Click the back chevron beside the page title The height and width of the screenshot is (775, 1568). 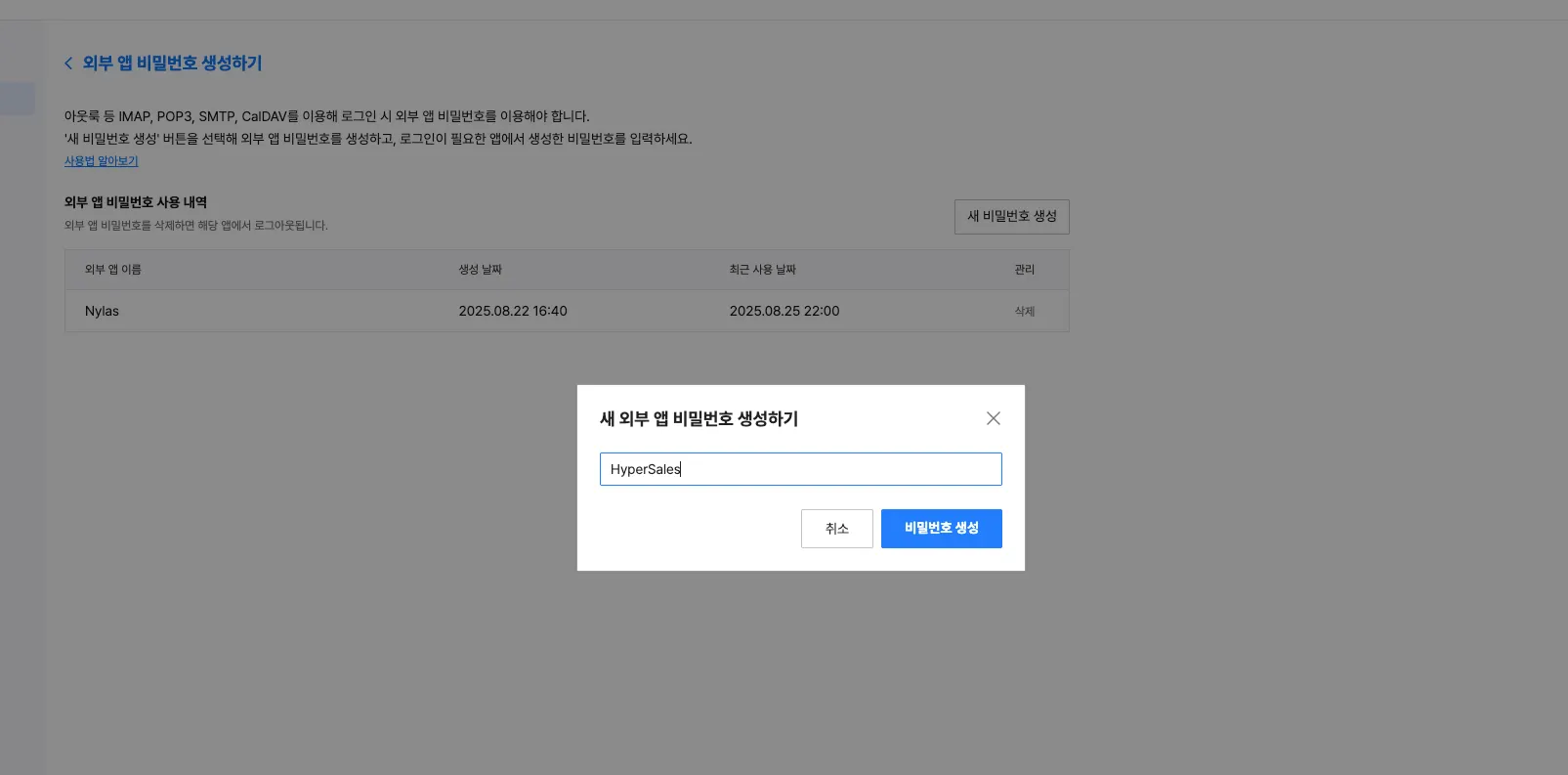[68, 64]
